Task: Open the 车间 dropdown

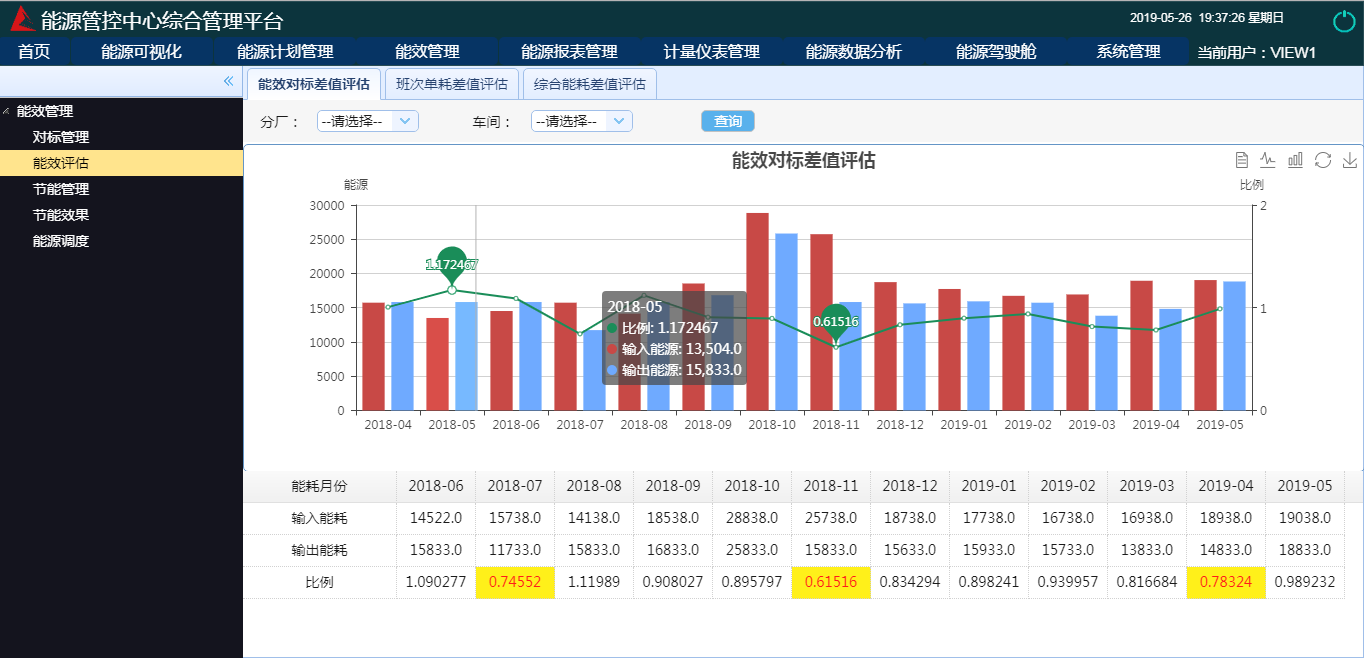Action: [582, 121]
